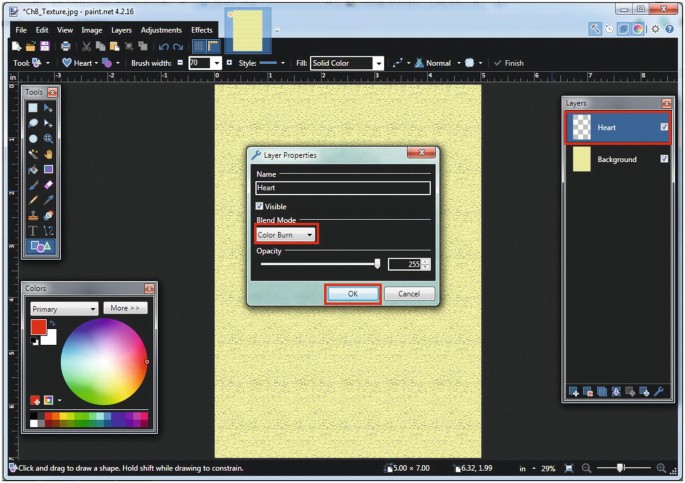
Task: Click OK in Layer Properties dialog
Action: tap(352, 294)
